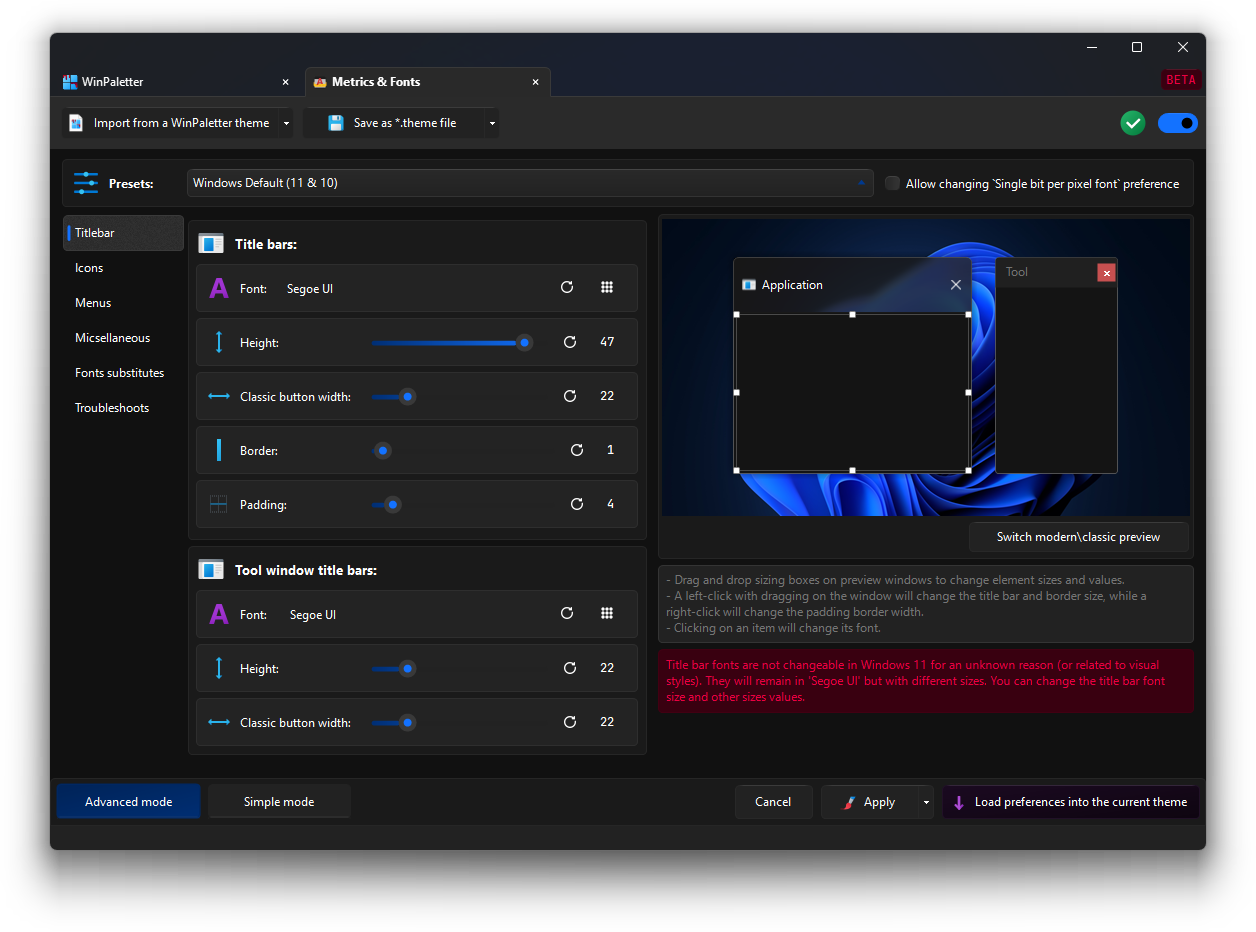
Task: Close the preview Application window X
Action: (x=956, y=285)
